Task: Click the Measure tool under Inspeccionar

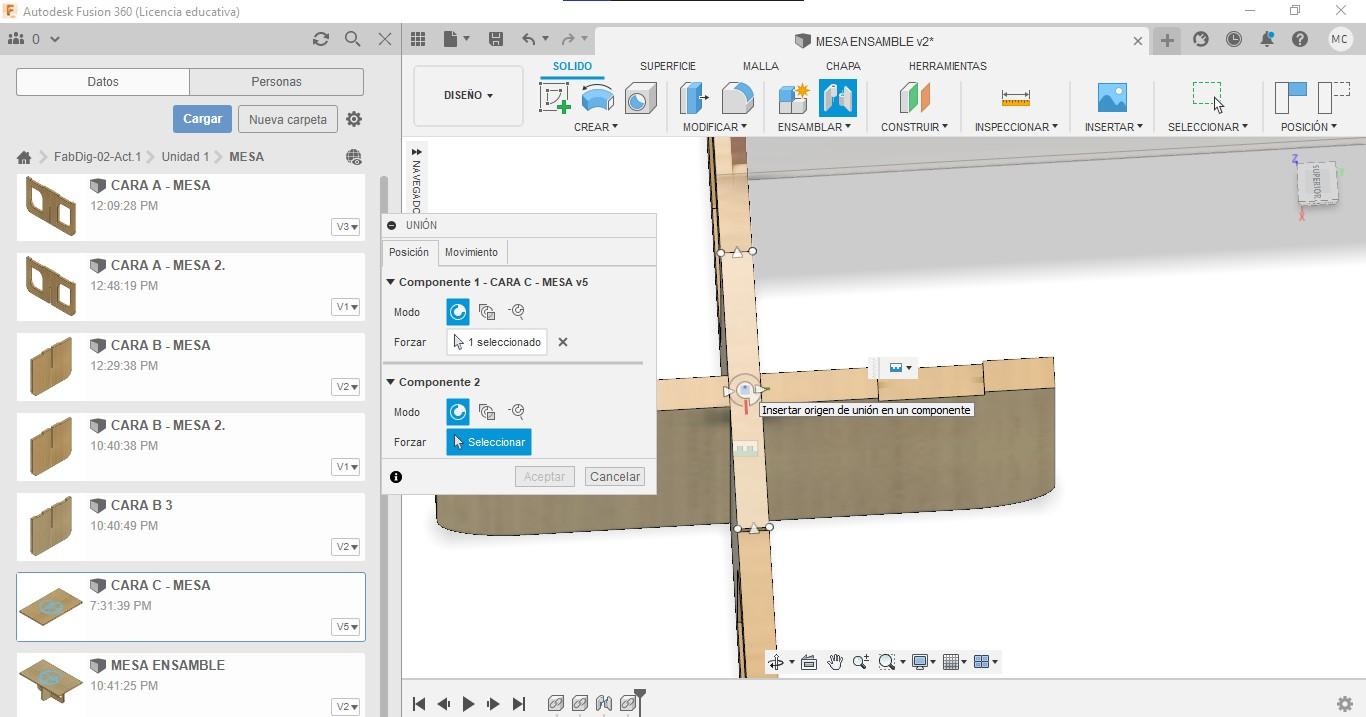Action: (x=1015, y=98)
